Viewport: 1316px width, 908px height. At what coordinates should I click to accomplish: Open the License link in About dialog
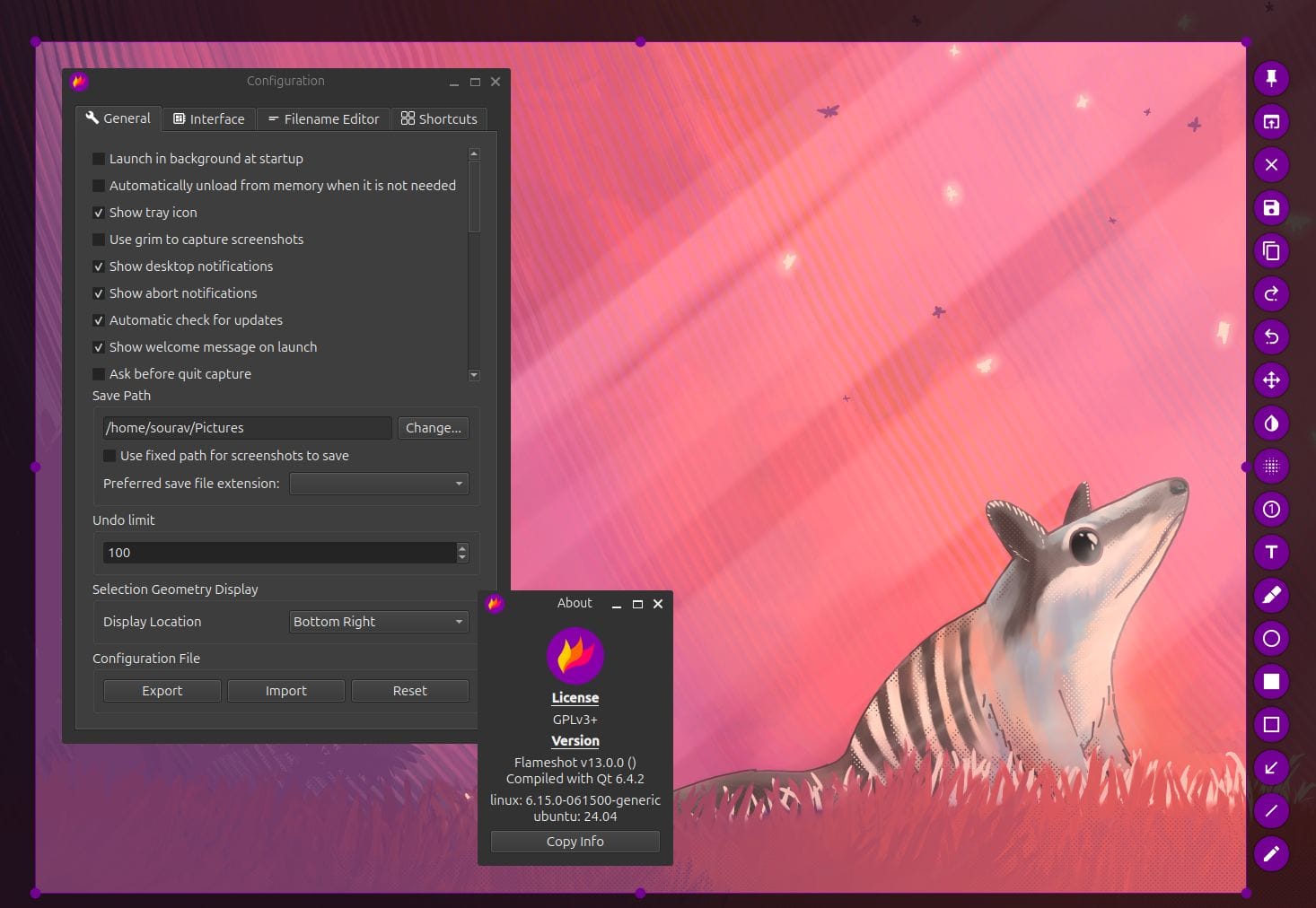575,697
